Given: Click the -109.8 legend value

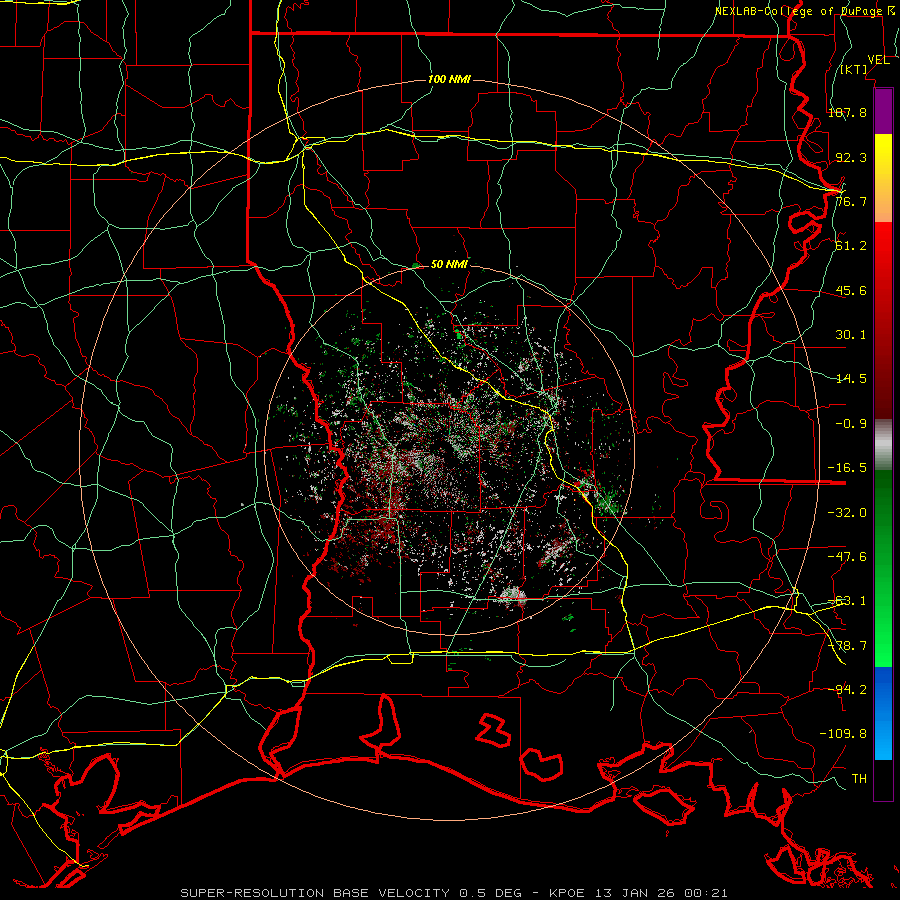Looking at the screenshot, I should click(x=843, y=734).
